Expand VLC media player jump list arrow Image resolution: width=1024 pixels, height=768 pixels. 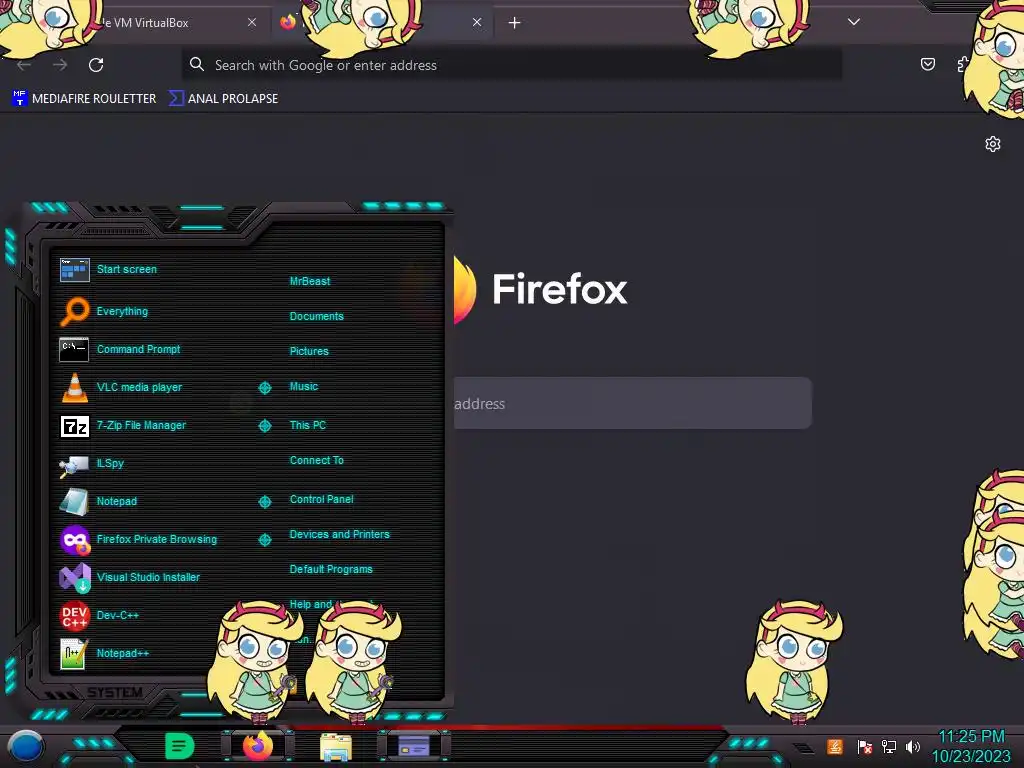(x=265, y=388)
